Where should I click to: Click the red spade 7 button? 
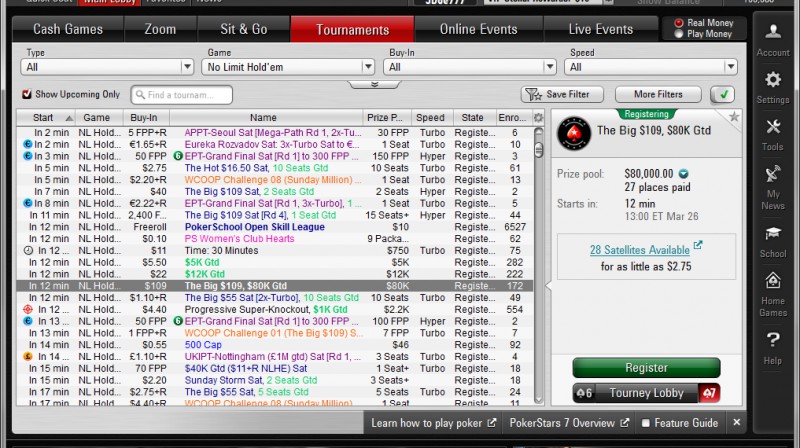(x=709, y=393)
